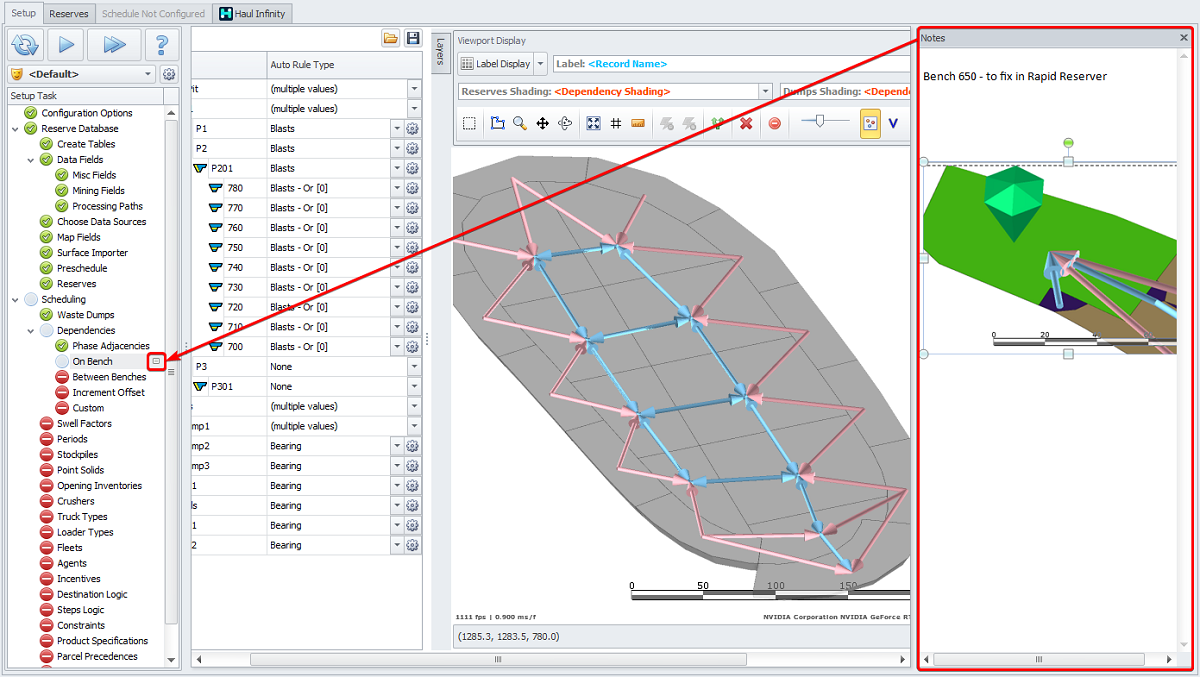The width and height of the screenshot is (1200, 677).
Task: Select Swell Factors setup task
Action: (x=84, y=424)
